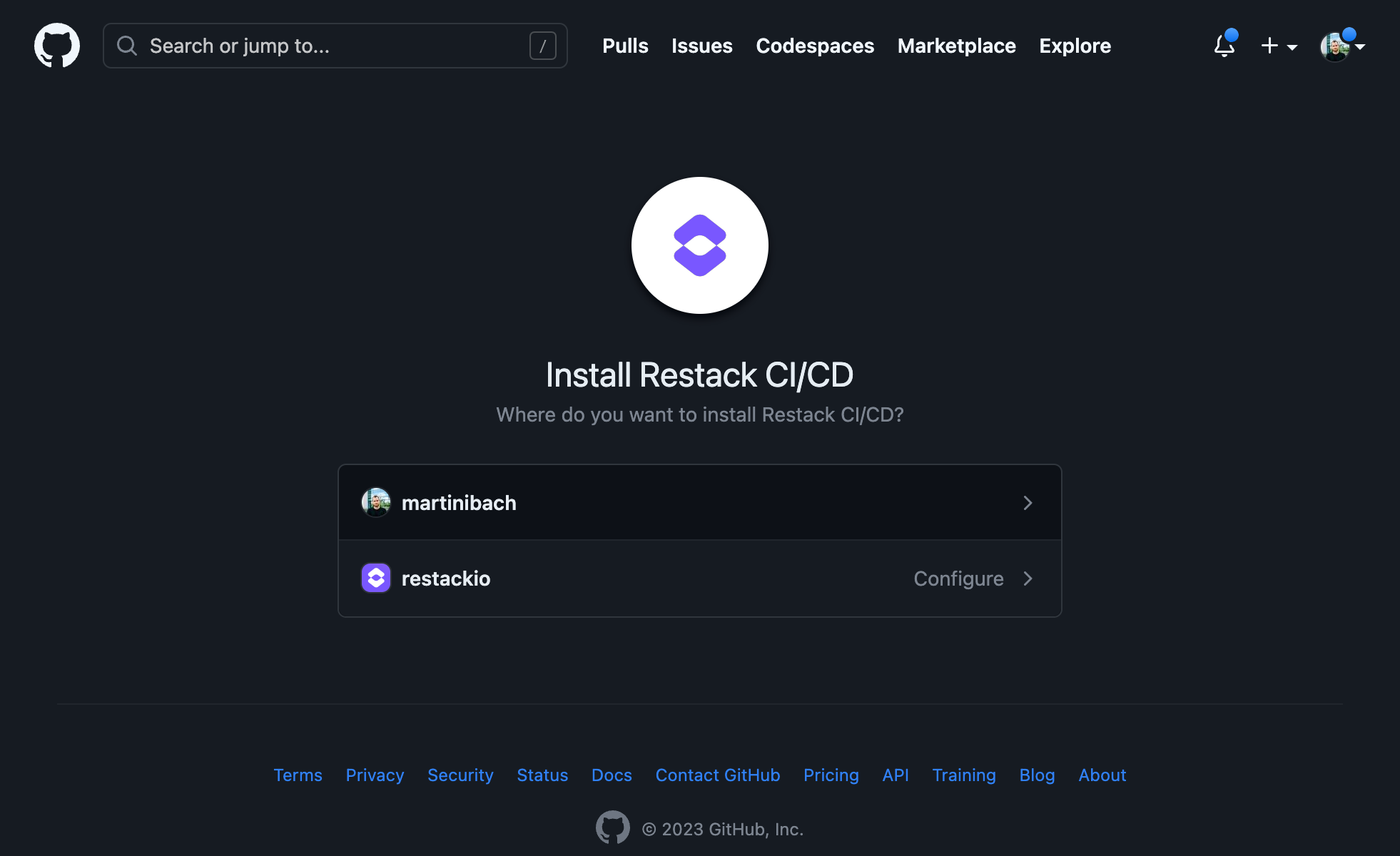Open the Security footer link

(x=460, y=775)
